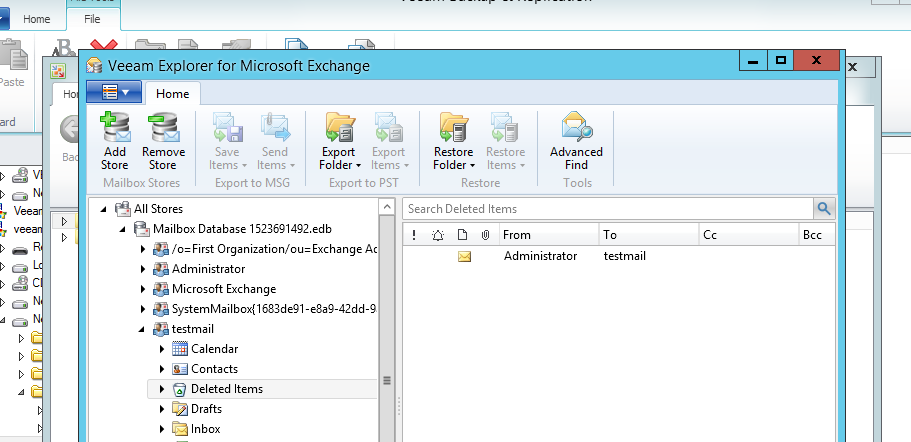Sort by the To column header

(x=649, y=235)
